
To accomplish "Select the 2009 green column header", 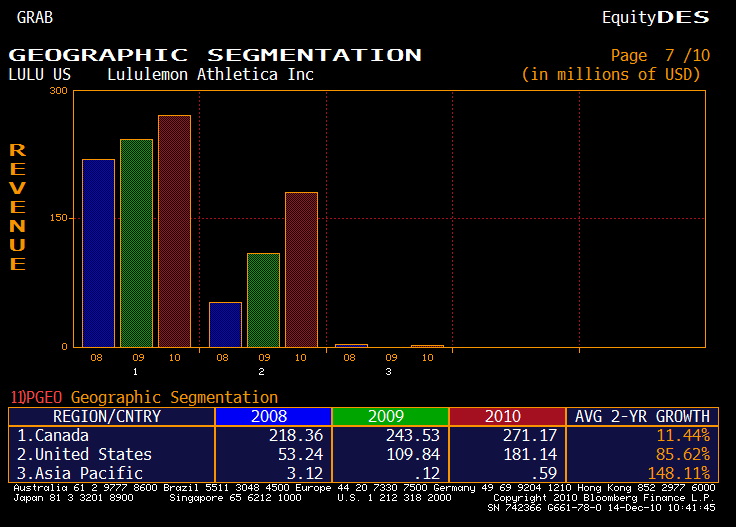I will 390,416.
